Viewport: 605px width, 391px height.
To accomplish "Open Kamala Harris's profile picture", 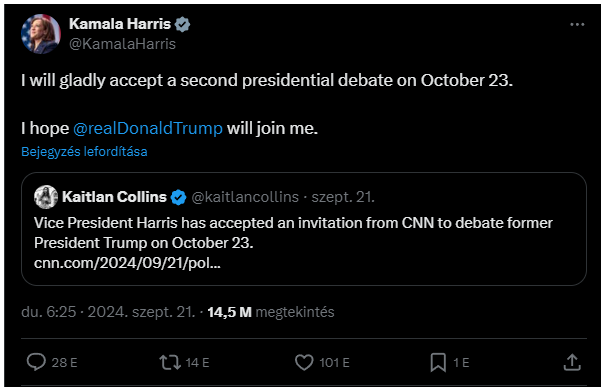I will pos(41,34).
